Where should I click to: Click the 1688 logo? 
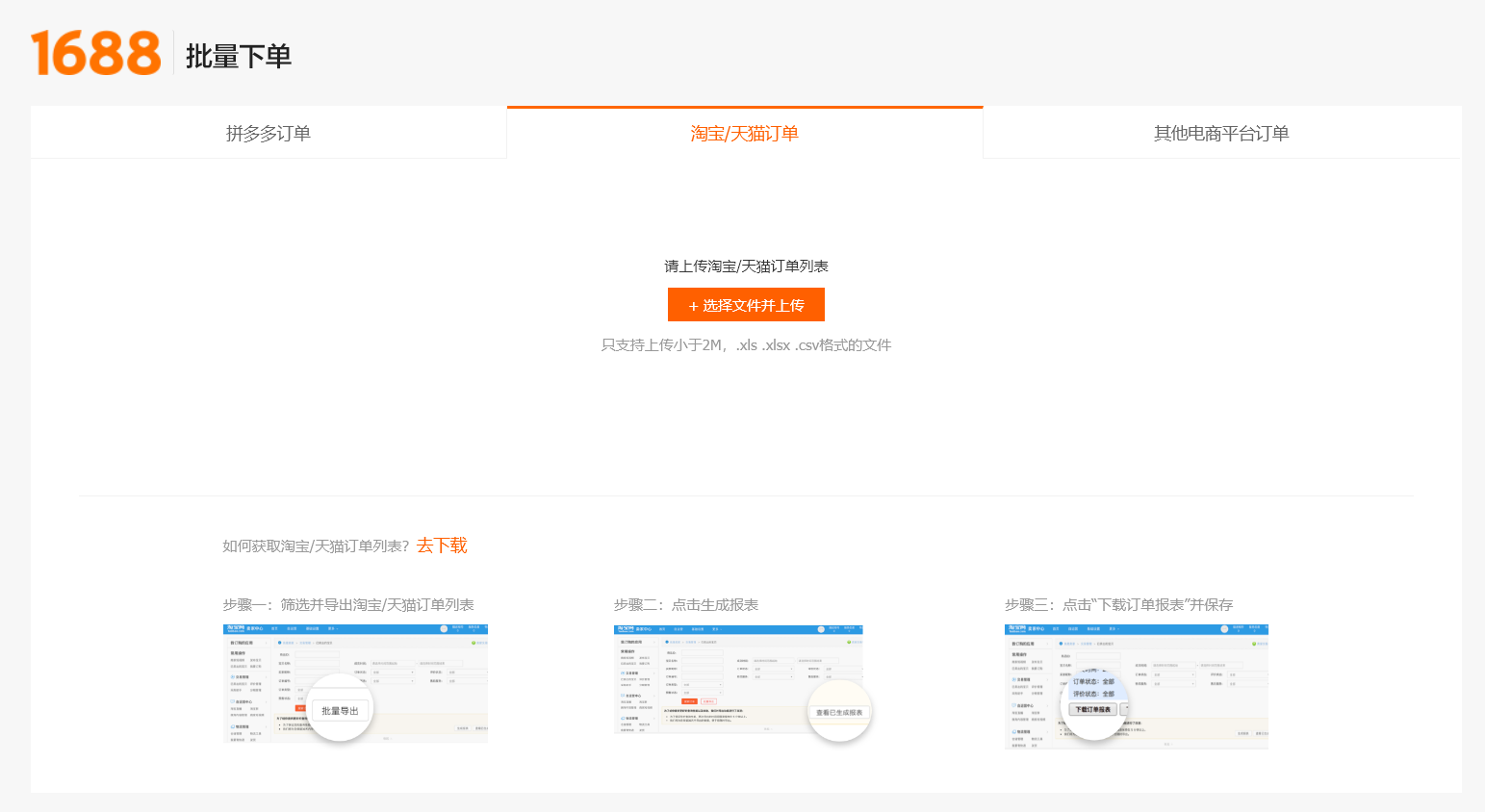95,53
